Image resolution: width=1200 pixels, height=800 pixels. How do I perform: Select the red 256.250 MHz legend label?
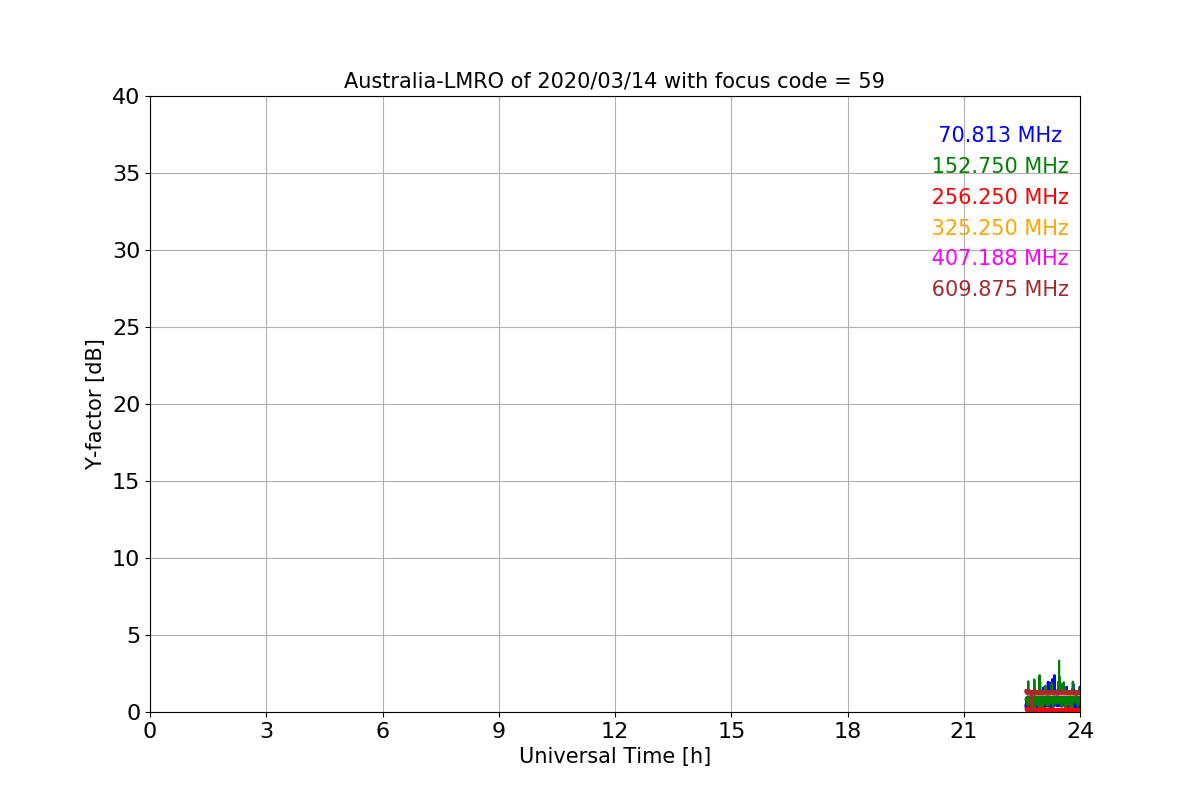[x=1000, y=197]
